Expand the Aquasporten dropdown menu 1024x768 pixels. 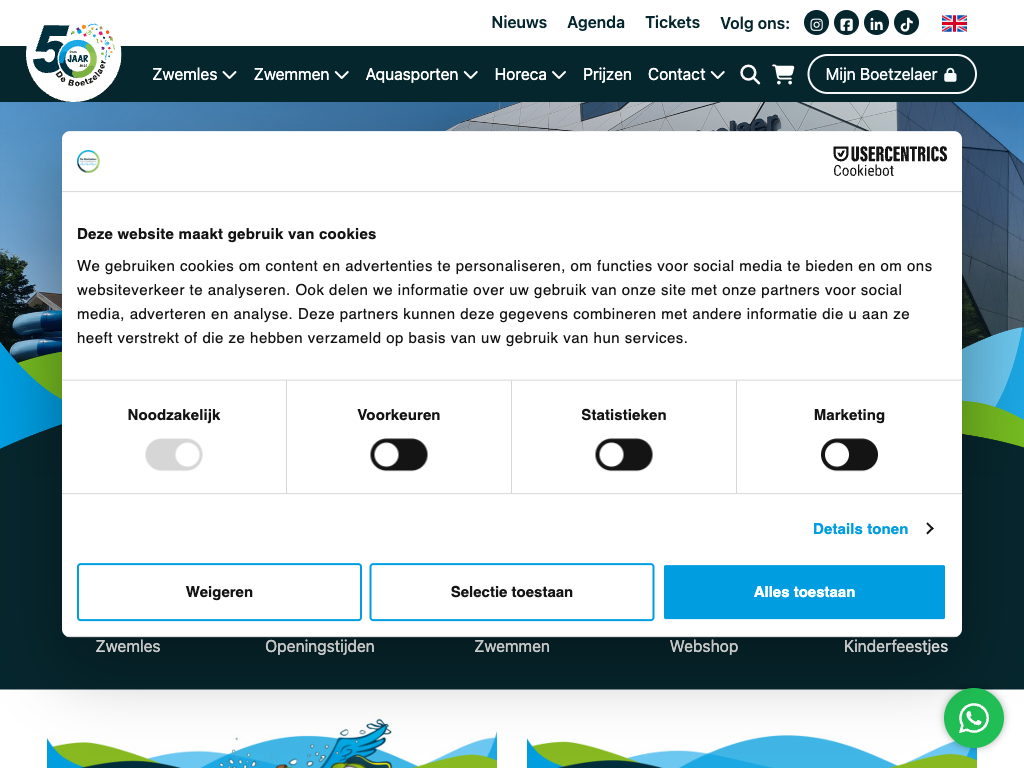coord(421,74)
